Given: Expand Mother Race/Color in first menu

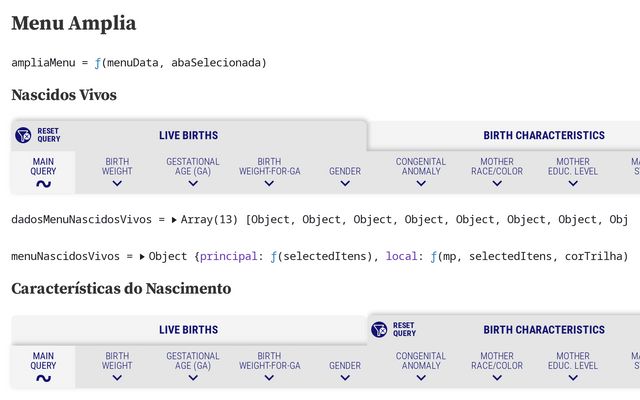Looking at the screenshot, I should pos(497,172).
